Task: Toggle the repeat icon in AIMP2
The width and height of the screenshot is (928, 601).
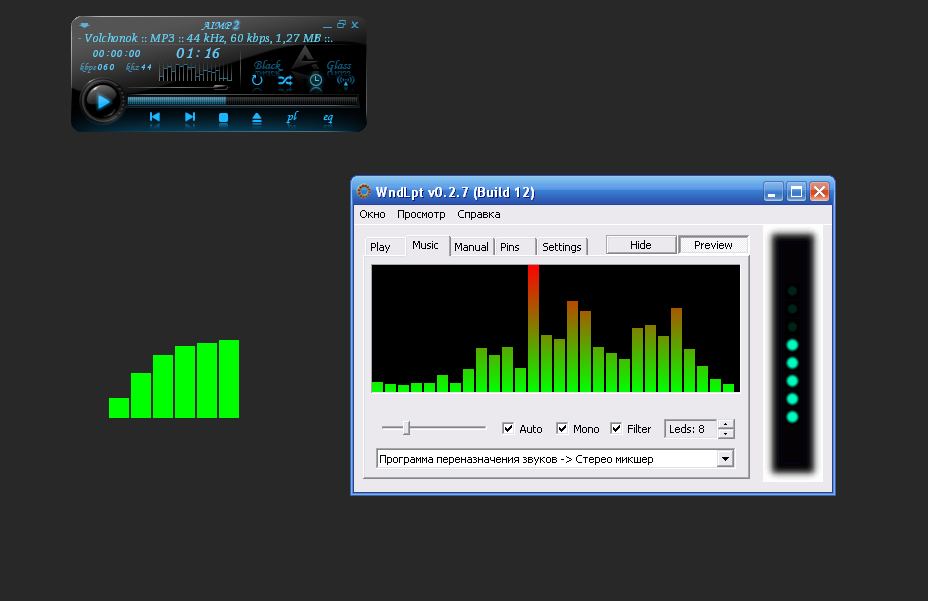Action: (257, 80)
